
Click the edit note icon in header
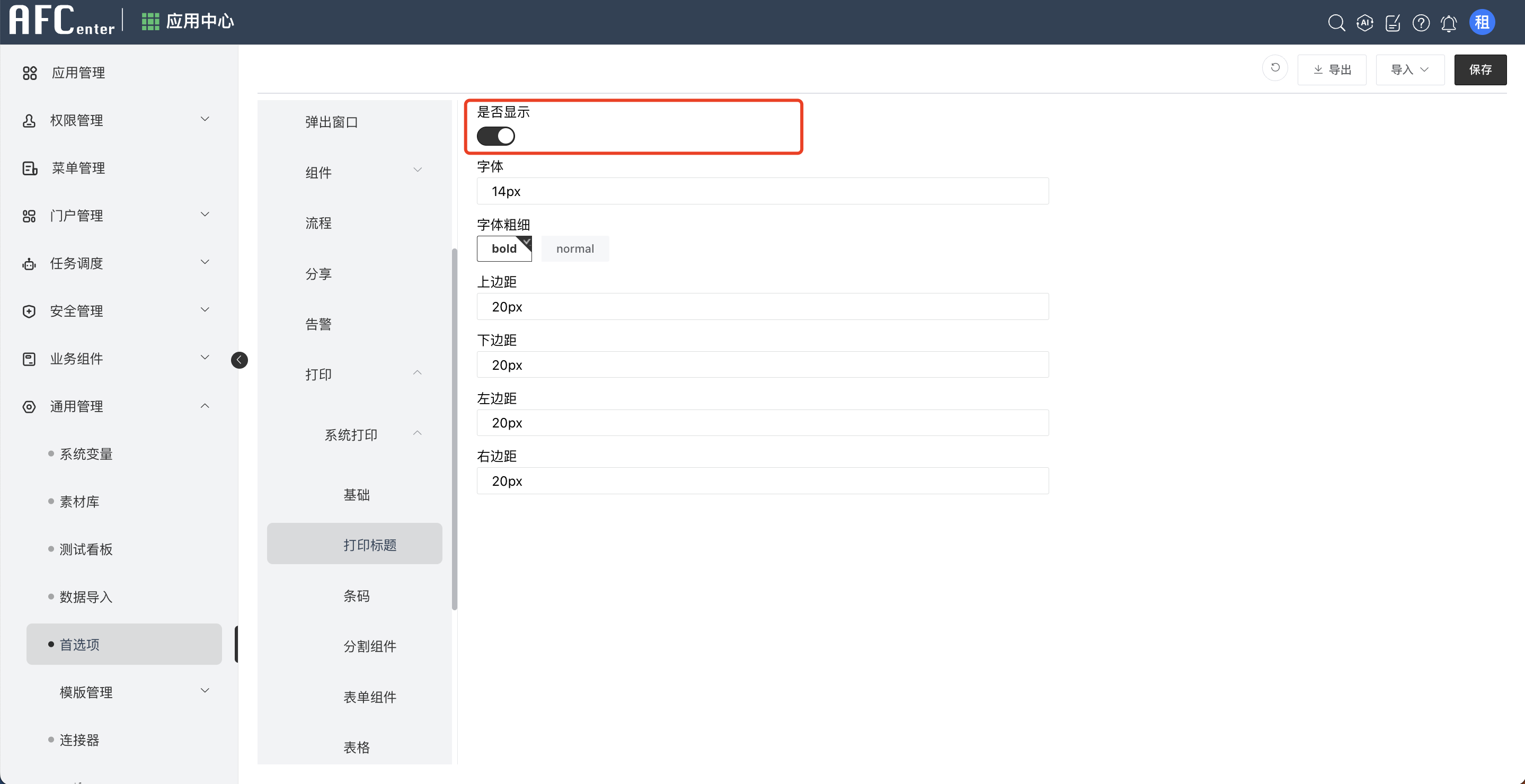click(x=1393, y=22)
